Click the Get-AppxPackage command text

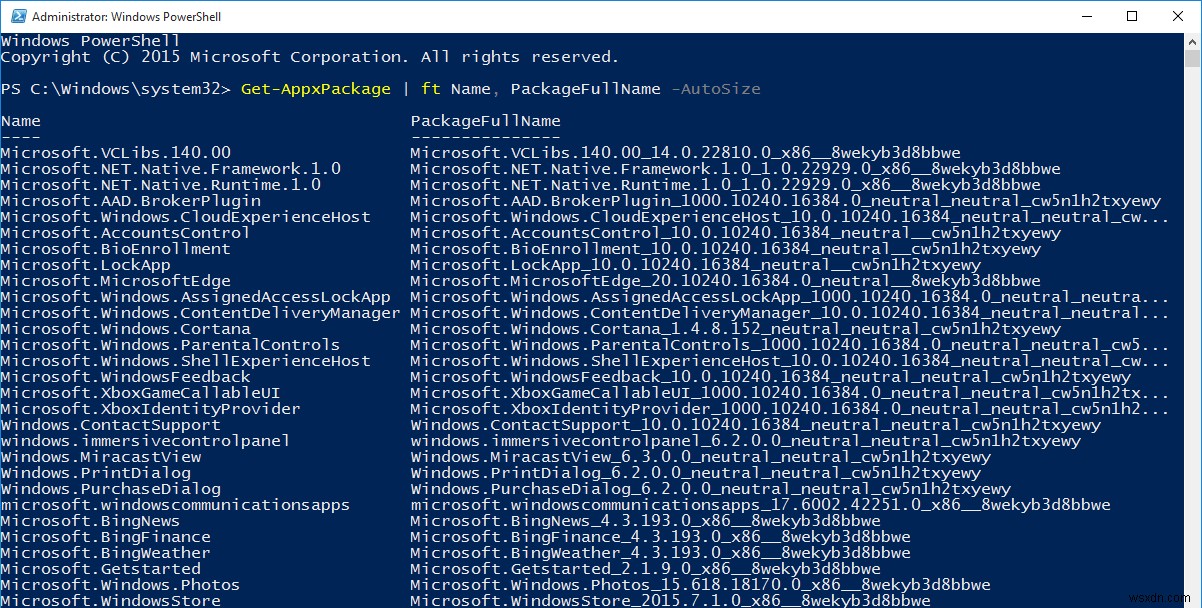click(315, 88)
